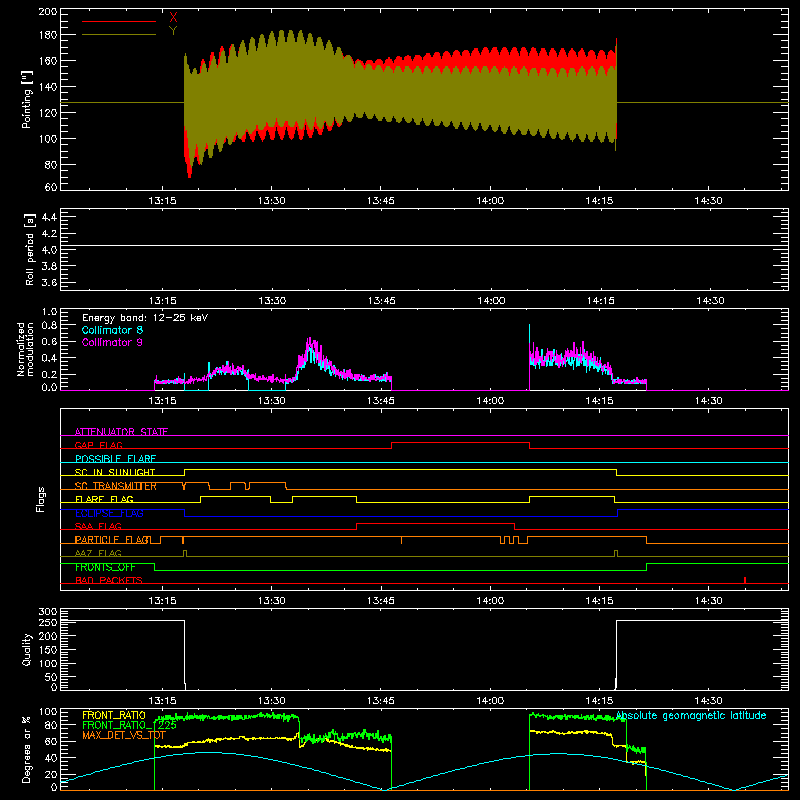The image size is (800, 800).
Task: Click the yellow FRONT_RATIO legend text
Action: coord(114,715)
